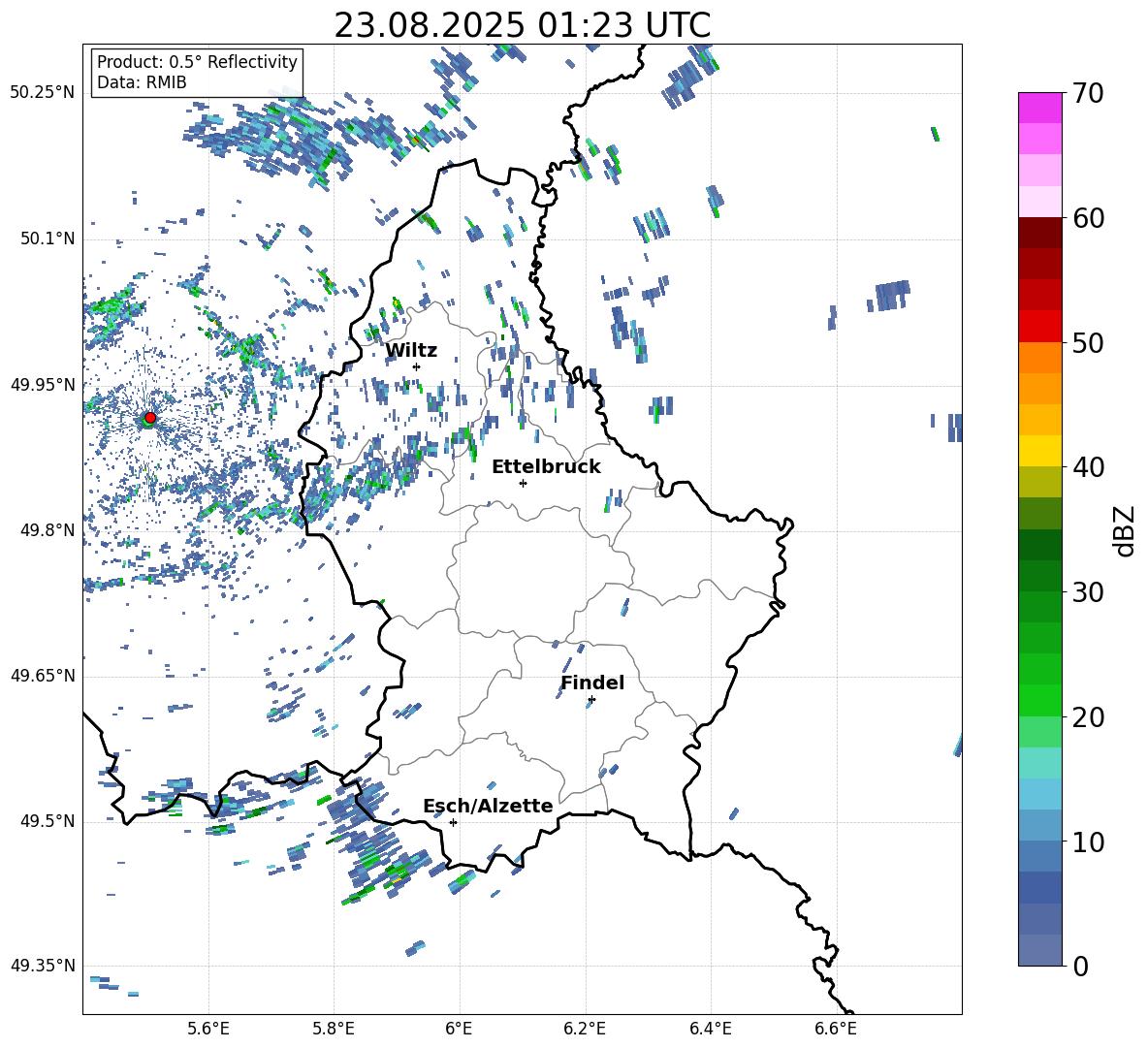Viewport: 1148px width, 1048px height.
Task: Click the latitude label 49.8°N
Action: click(x=47, y=530)
